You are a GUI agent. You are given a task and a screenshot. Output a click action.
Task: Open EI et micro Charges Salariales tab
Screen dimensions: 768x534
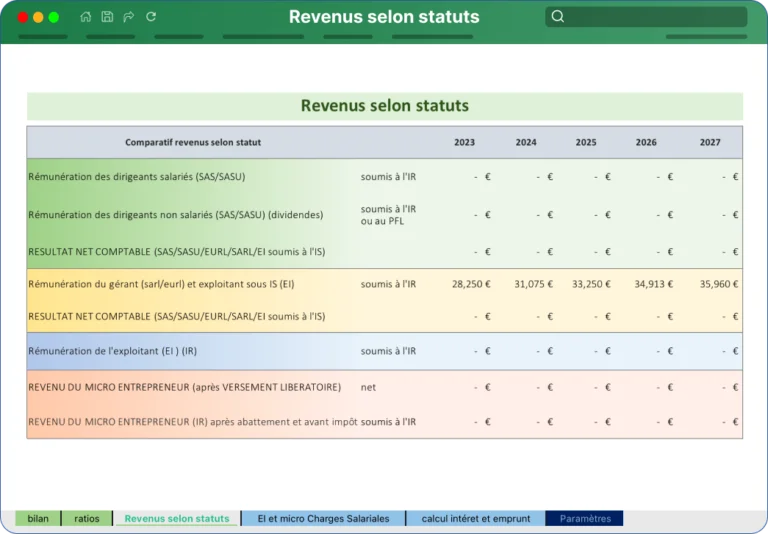323,518
